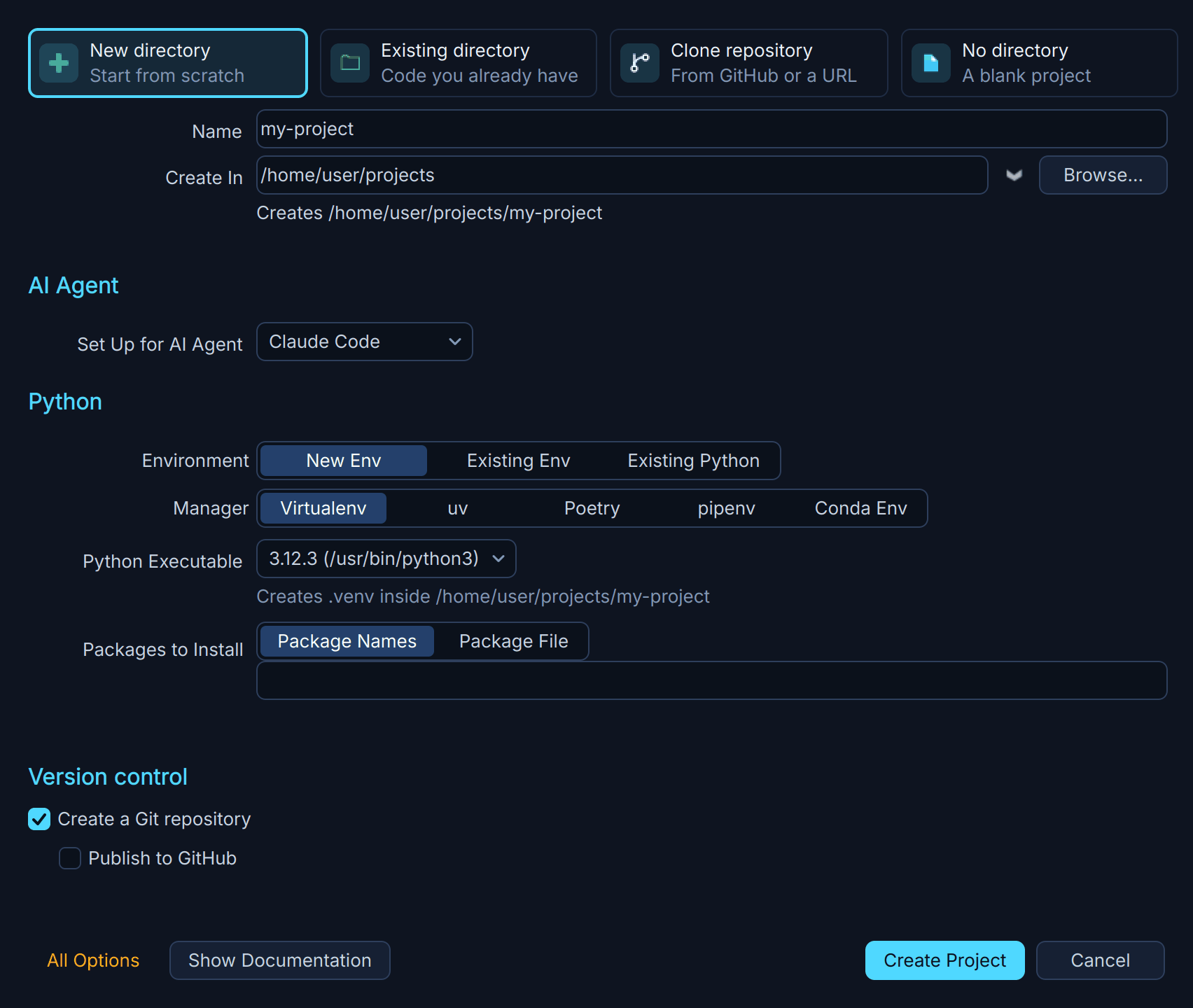This screenshot has height=1008, width=1193.
Task: Focus the Create In path field
Action: coord(622,175)
